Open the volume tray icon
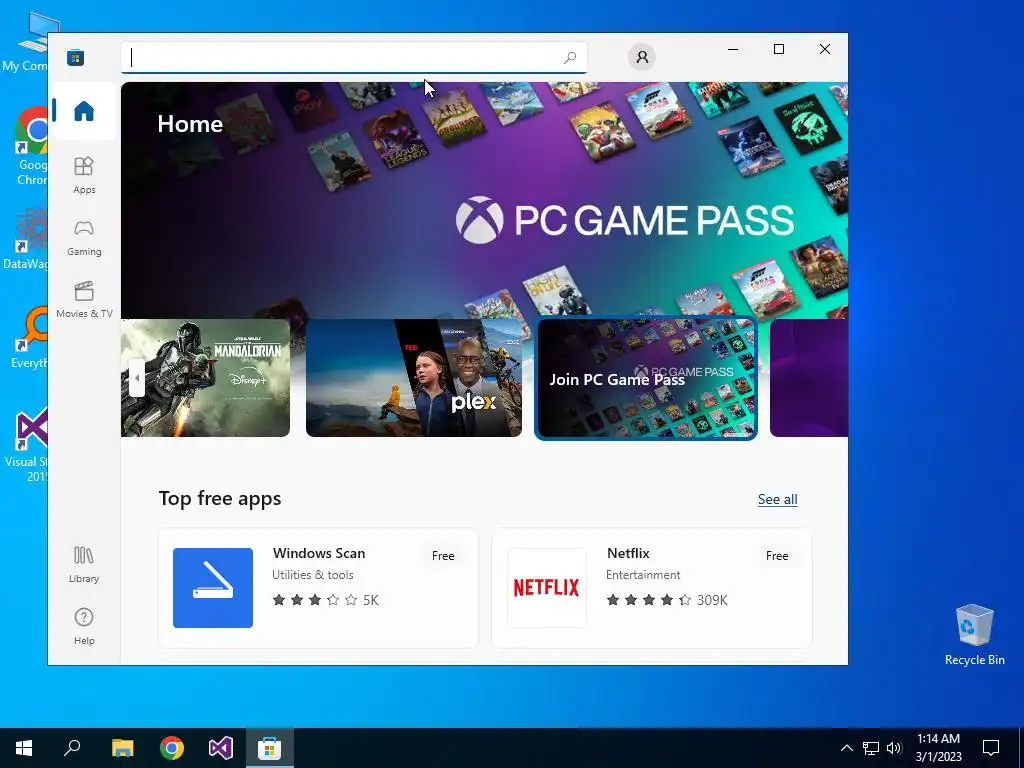 (894, 748)
